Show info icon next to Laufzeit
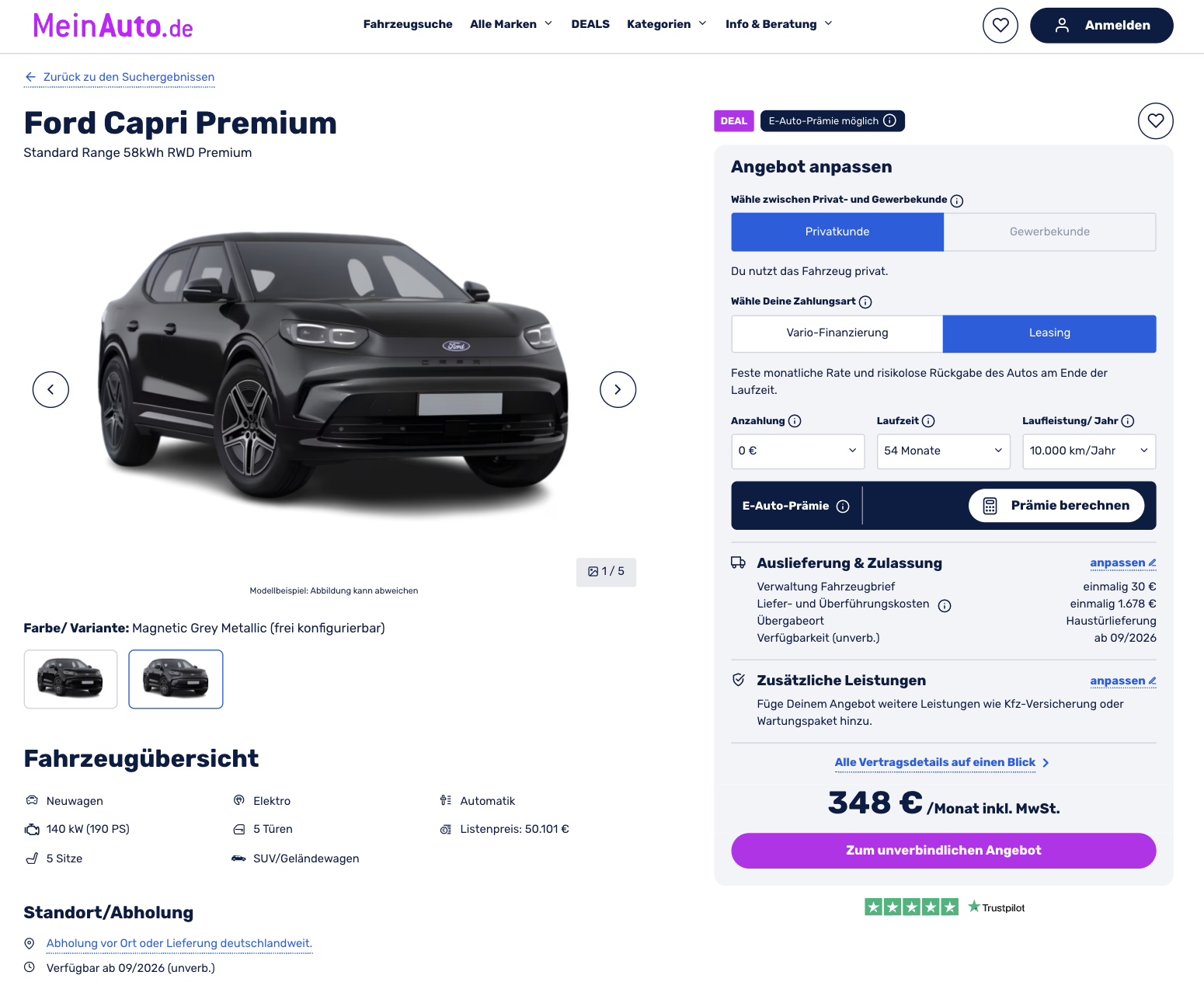The width and height of the screenshot is (1204, 996). pos(928,421)
